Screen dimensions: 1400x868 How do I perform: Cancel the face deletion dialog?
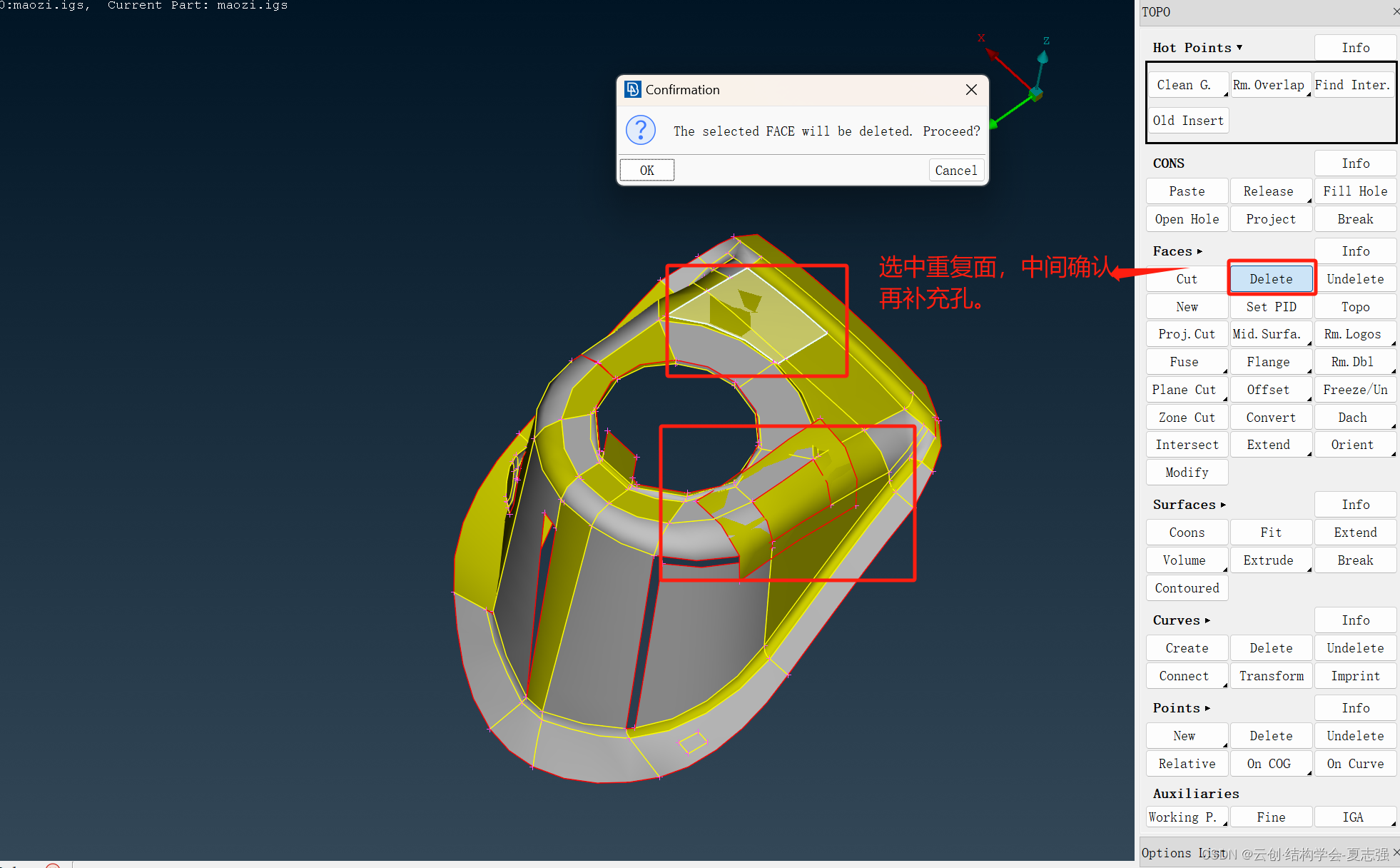point(955,171)
